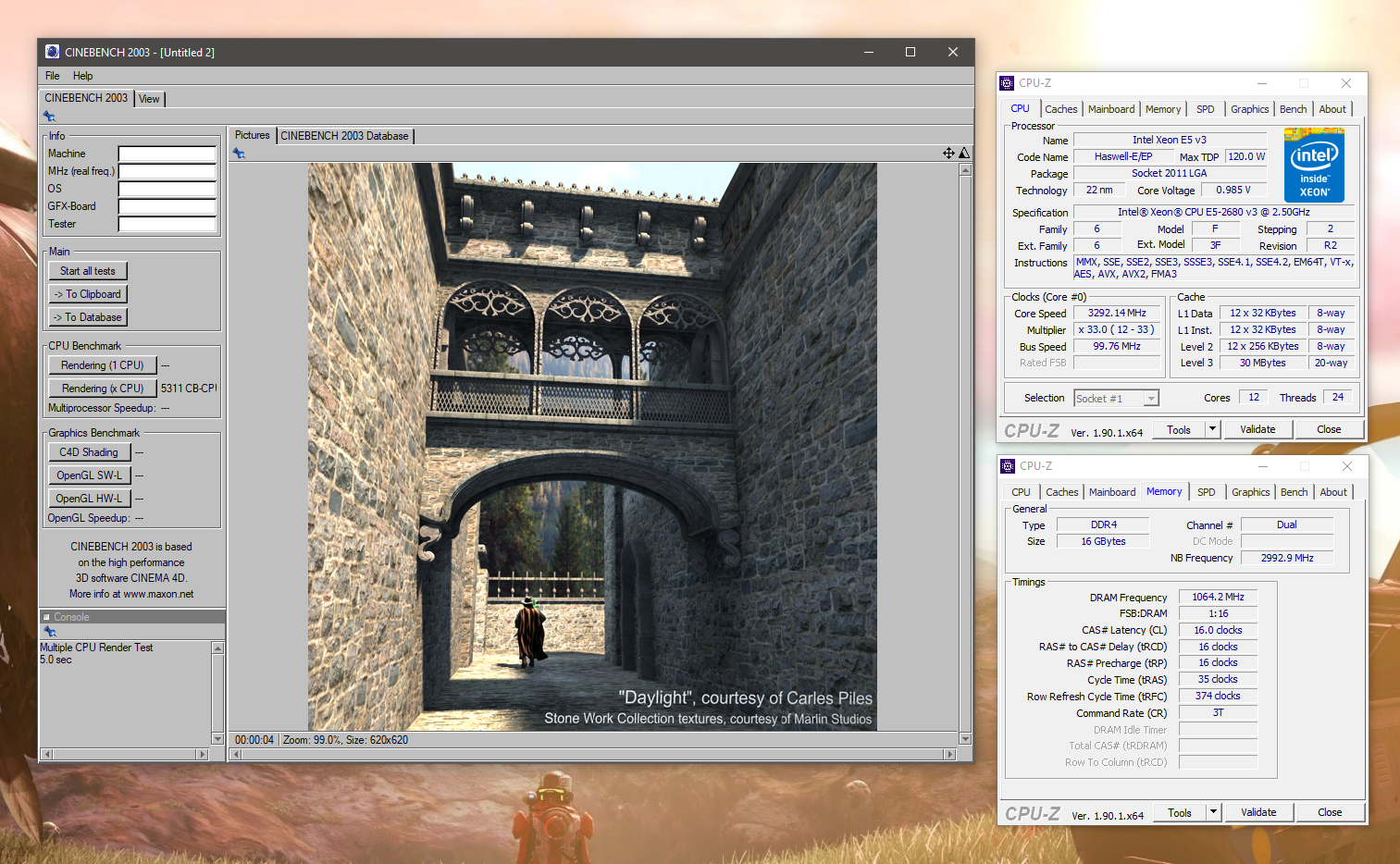Open About tab in upper CPU-Z window
1400x864 pixels.
coord(1332,109)
